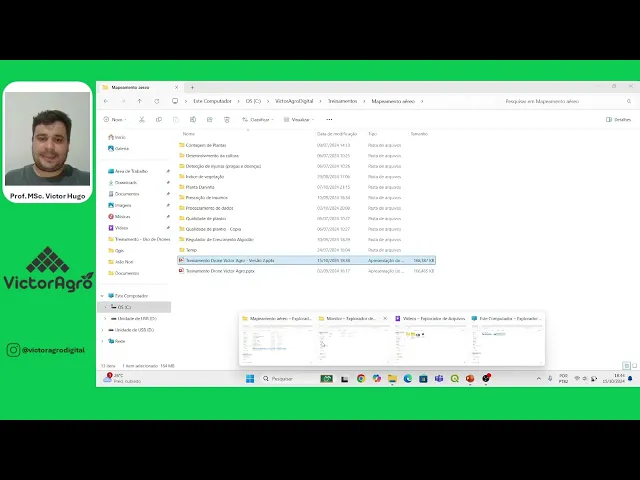Expand the OS (C:) drive node
The height and width of the screenshot is (480, 640).
pos(105,307)
